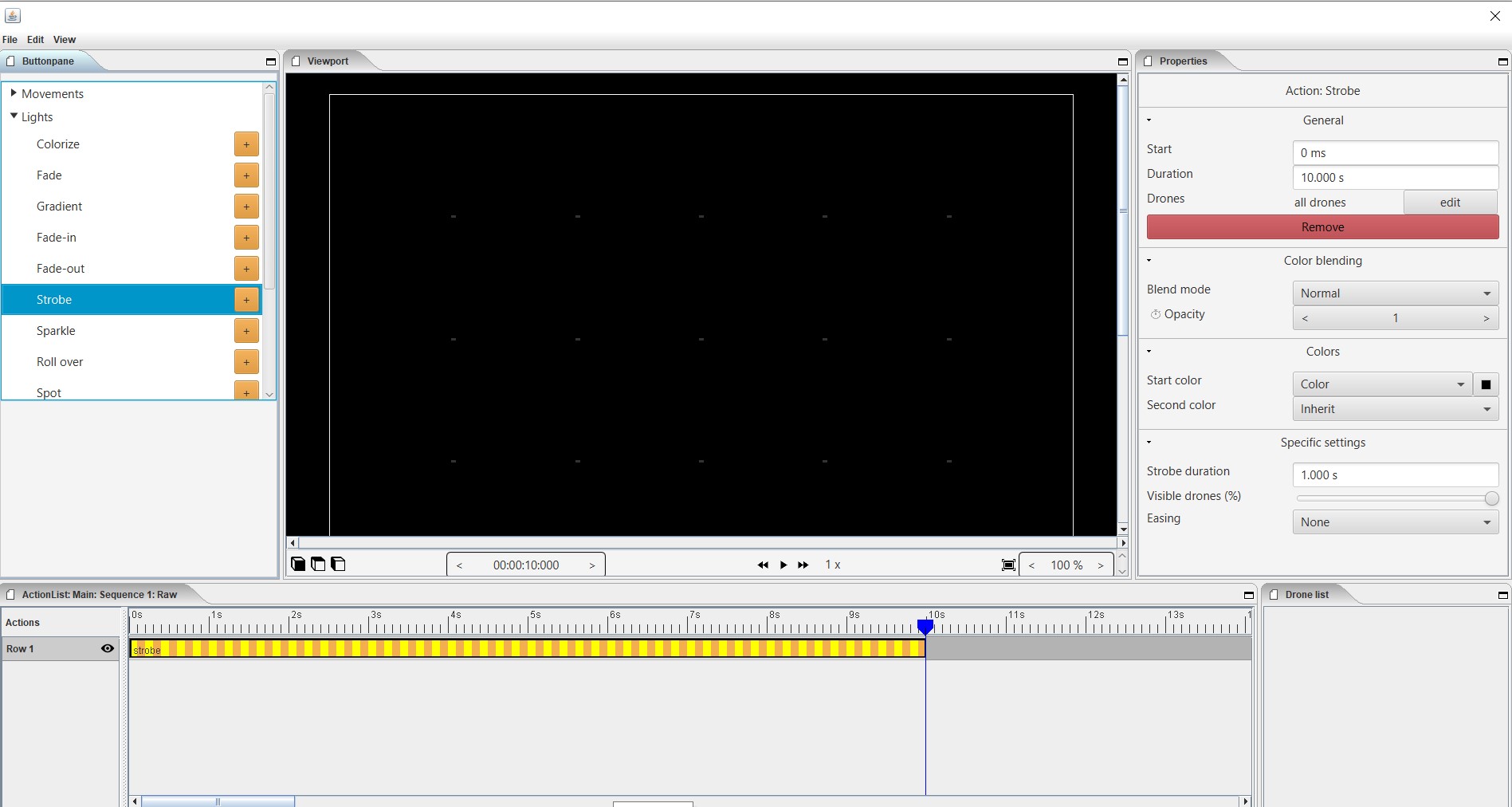Select the Properties tab
Viewport: 1512px width, 807px height.
tap(1183, 61)
